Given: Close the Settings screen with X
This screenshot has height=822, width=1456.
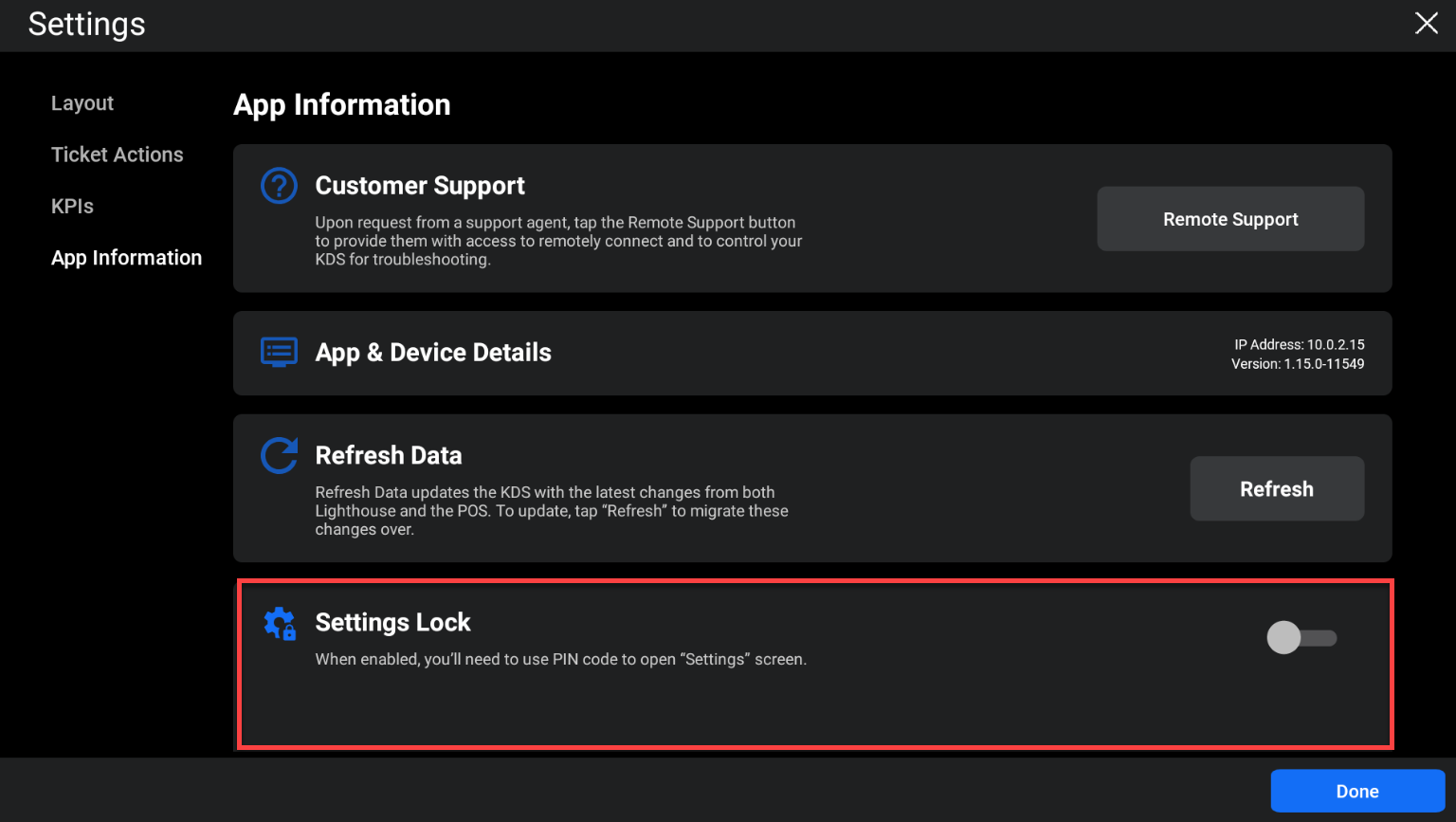Looking at the screenshot, I should click(x=1426, y=24).
